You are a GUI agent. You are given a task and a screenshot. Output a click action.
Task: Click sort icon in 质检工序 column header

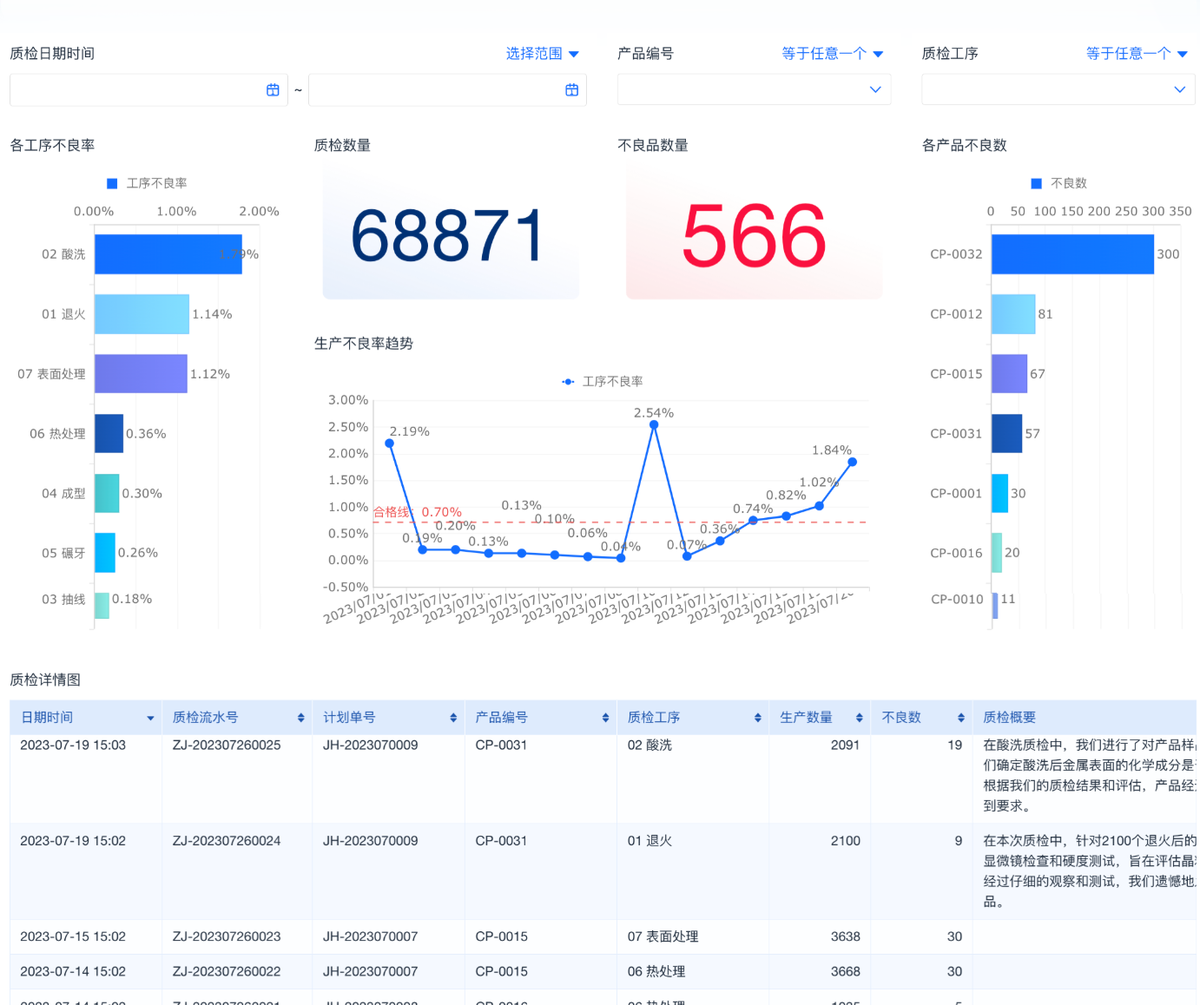pos(757,718)
